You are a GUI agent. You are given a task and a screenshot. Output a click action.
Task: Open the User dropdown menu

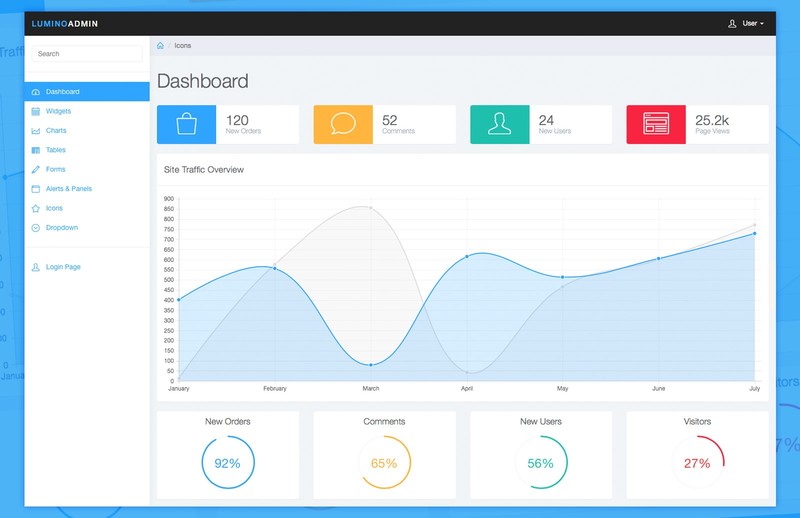746,23
